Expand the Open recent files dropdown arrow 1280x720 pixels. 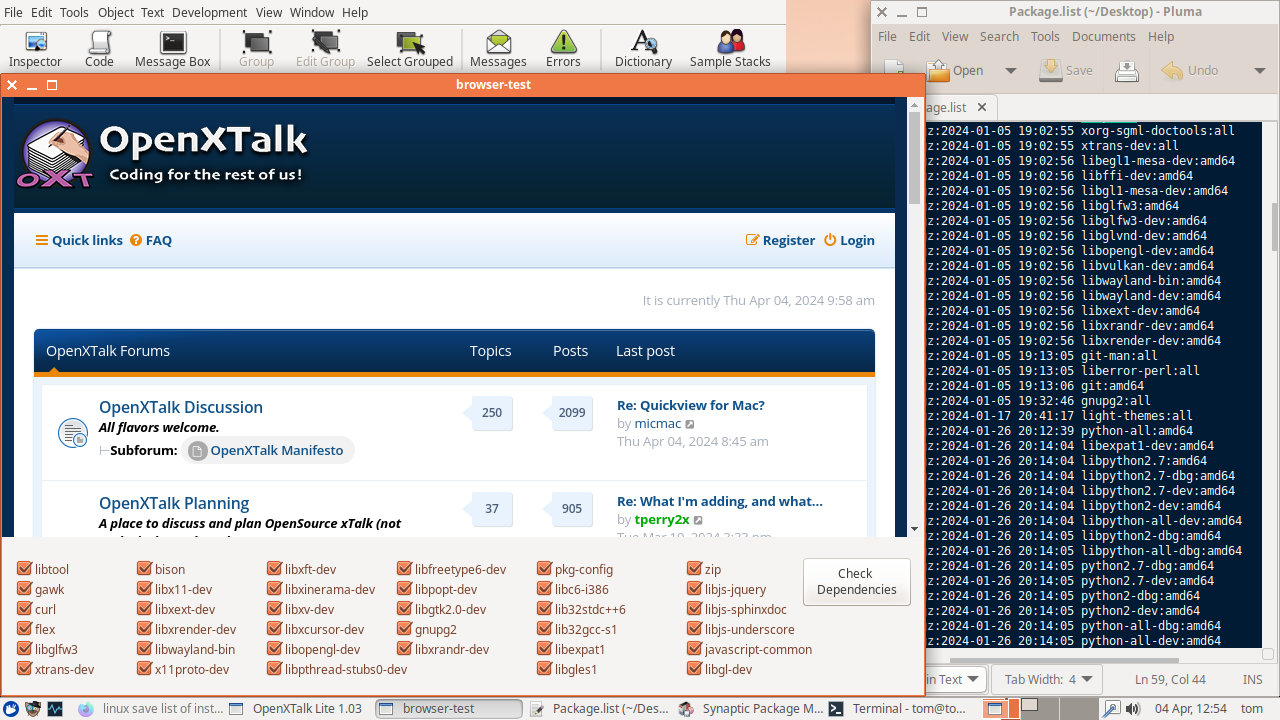[x=1010, y=71]
